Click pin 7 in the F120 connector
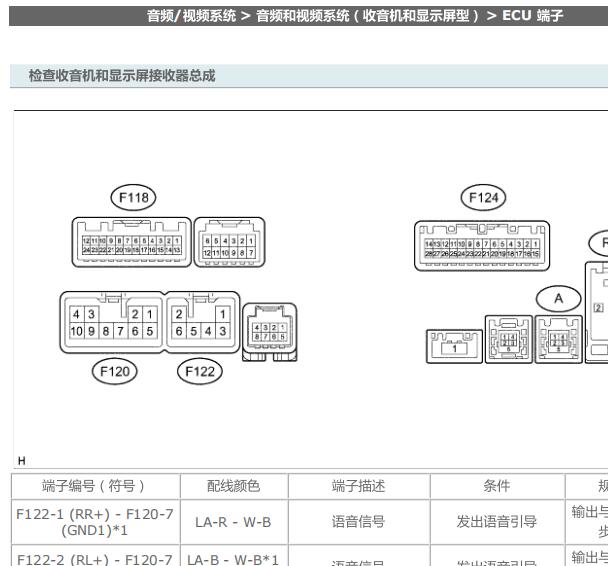Viewport: 608px width, 566px height. 121,331
